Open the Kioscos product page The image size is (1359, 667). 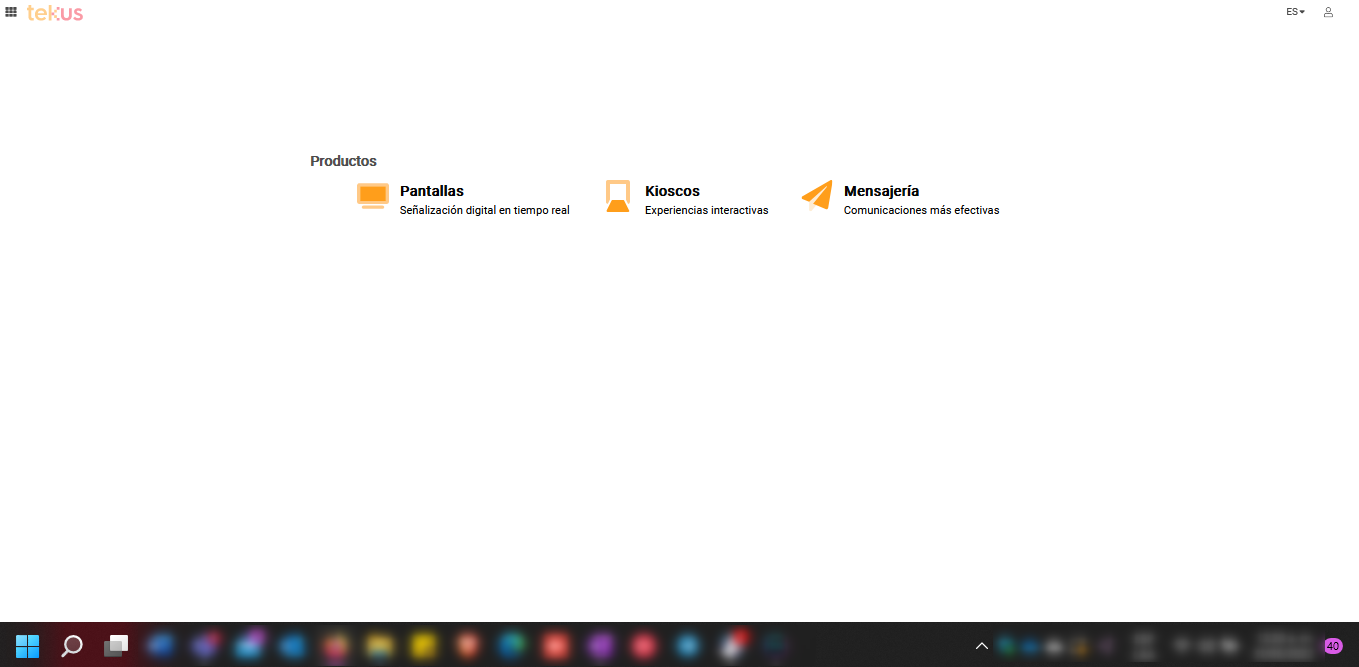click(x=673, y=191)
